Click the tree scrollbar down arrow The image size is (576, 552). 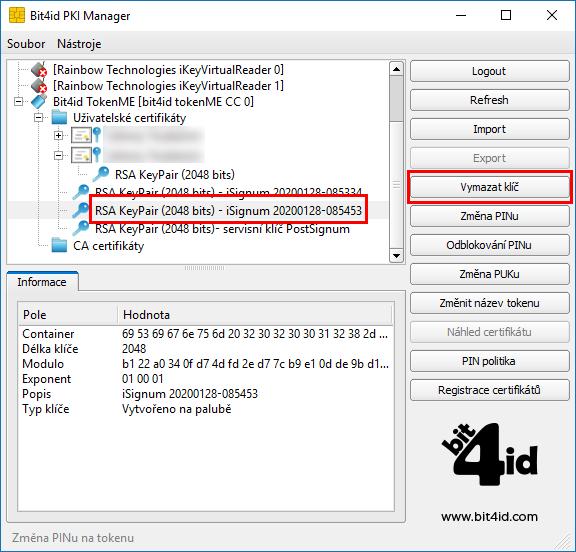[396, 255]
